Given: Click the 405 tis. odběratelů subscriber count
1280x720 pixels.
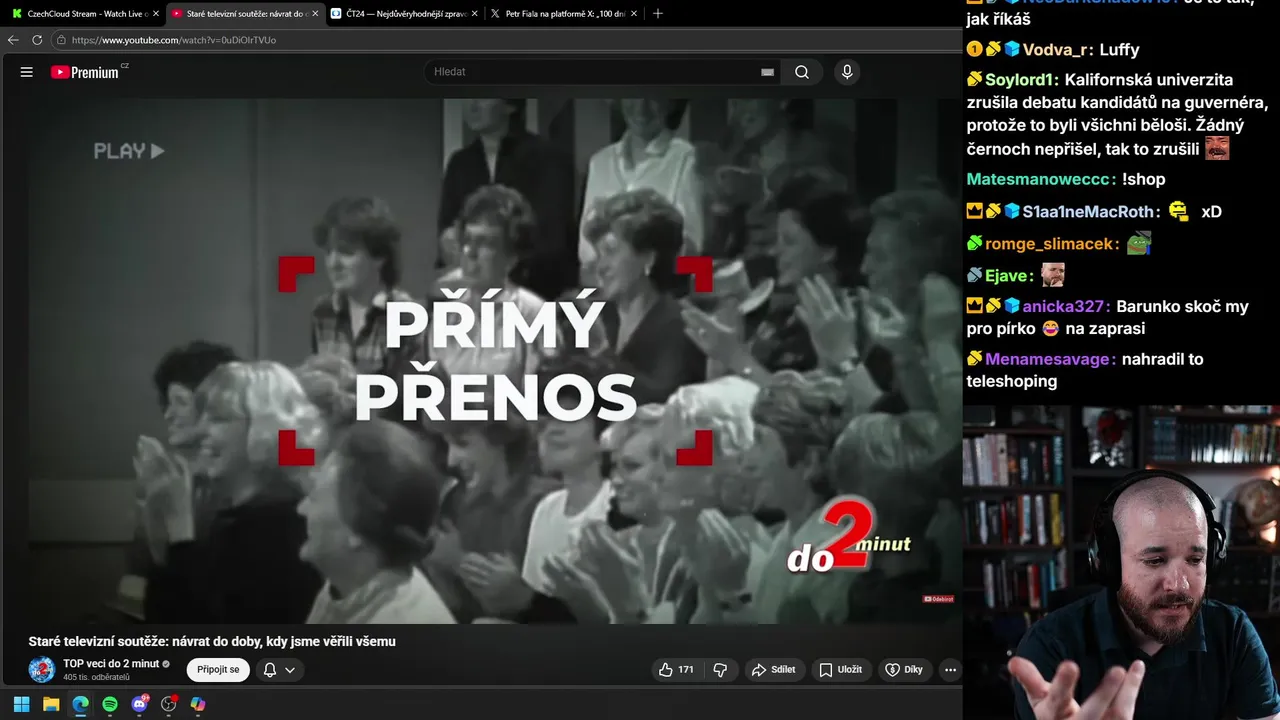Looking at the screenshot, I should click(96, 678).
